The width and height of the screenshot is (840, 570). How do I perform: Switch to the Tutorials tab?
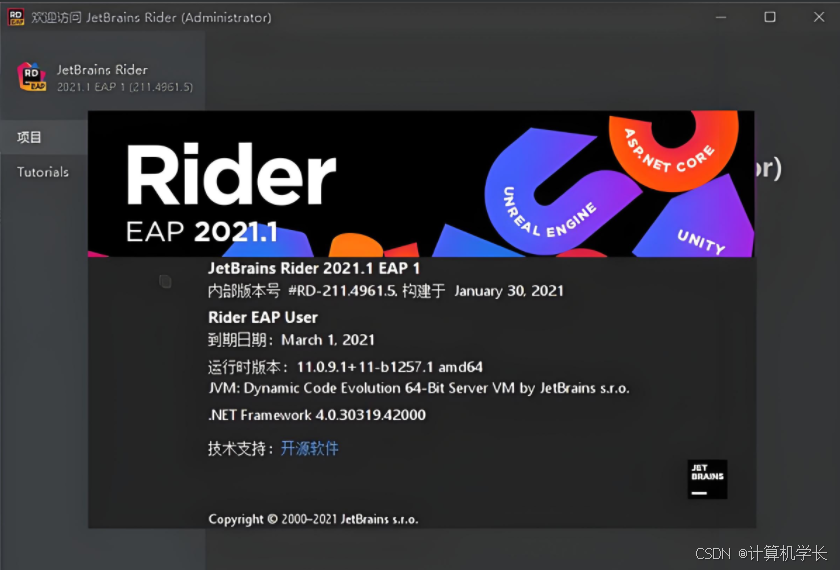point(43,172)
